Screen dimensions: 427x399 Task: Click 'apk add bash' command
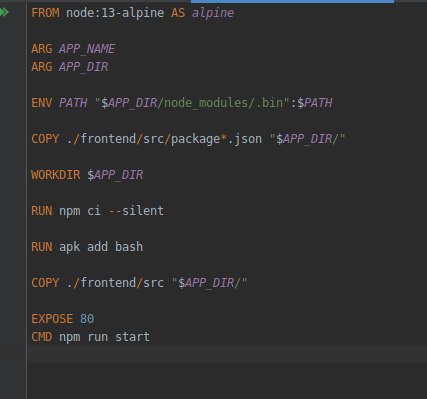(101, 247)
